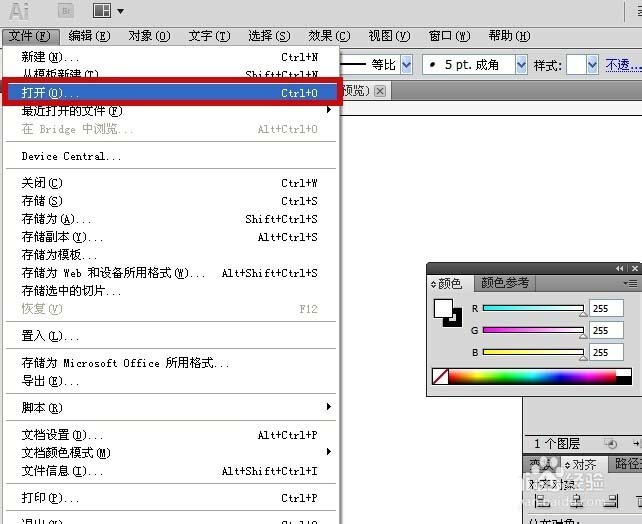Click the horizontal align left icon

(x=542, y=501)
